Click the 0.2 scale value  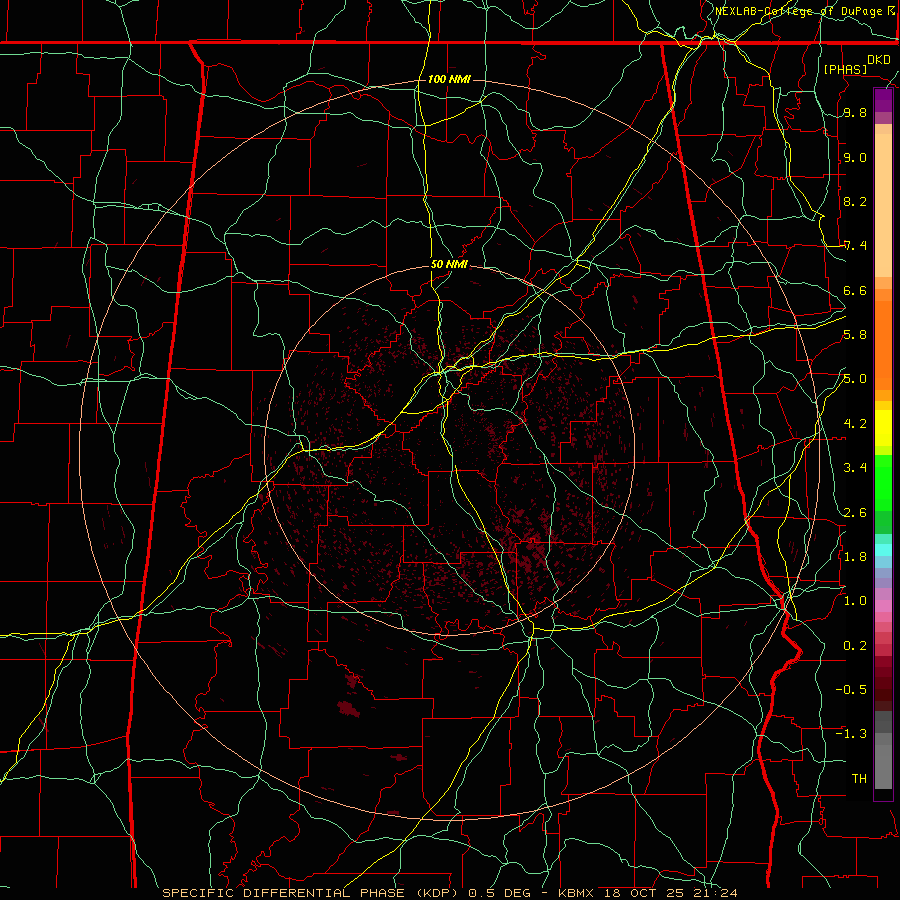coord(855,645)
